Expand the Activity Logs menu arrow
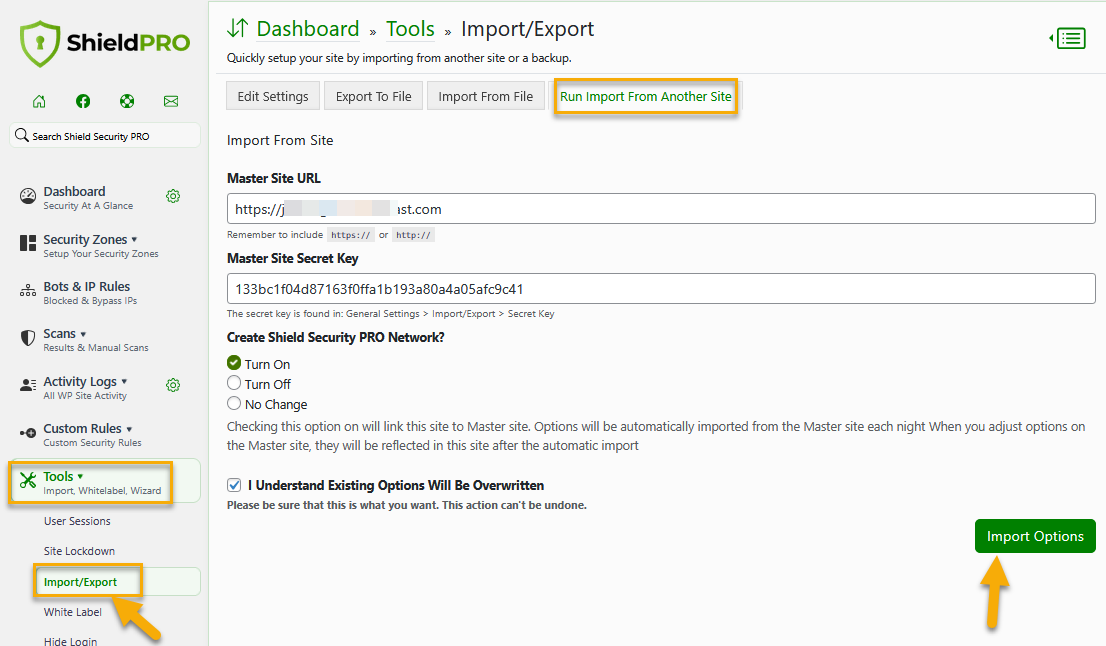 tap(124, 382)
